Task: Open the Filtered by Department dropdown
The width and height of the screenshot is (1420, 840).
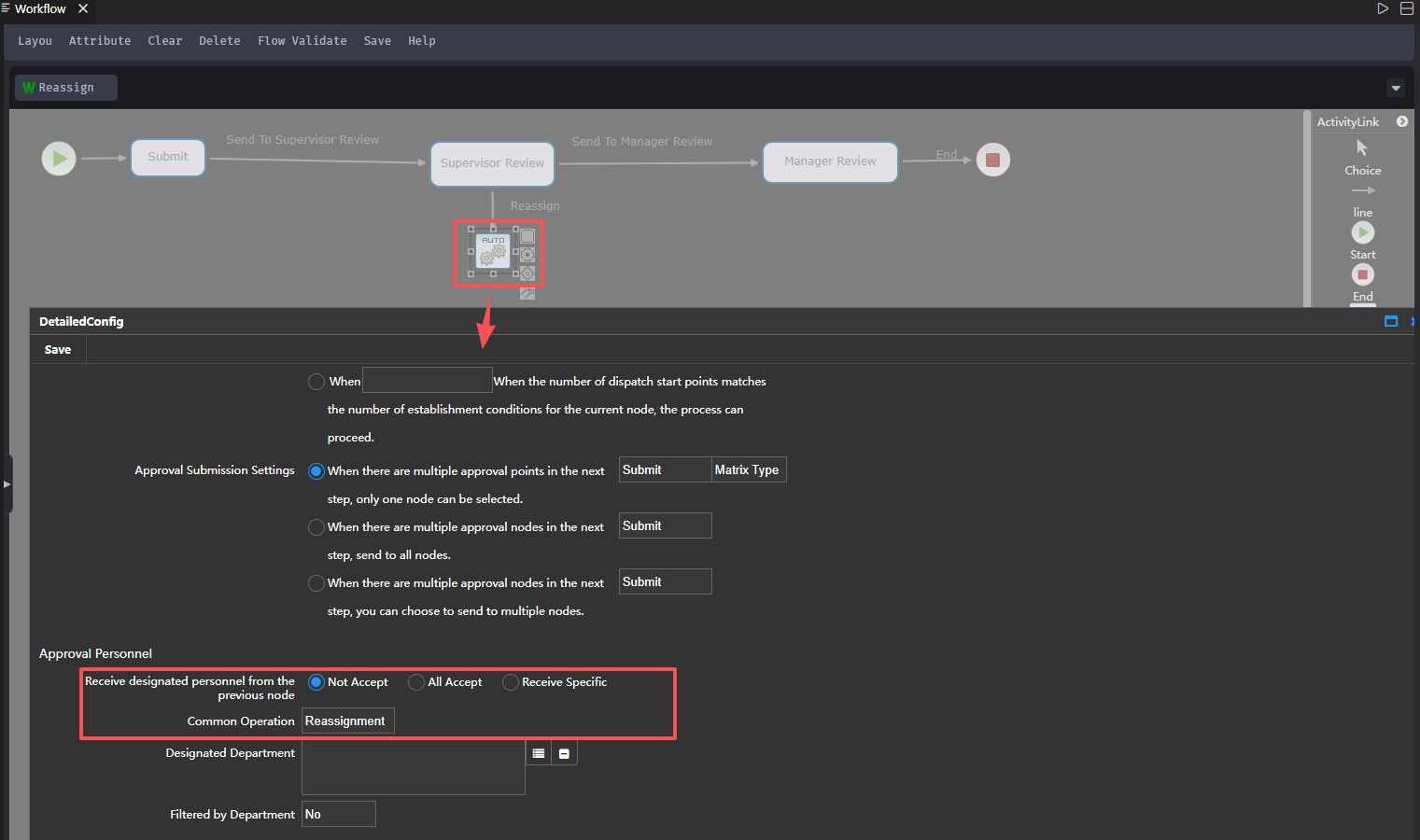Action: pos(338,814)
